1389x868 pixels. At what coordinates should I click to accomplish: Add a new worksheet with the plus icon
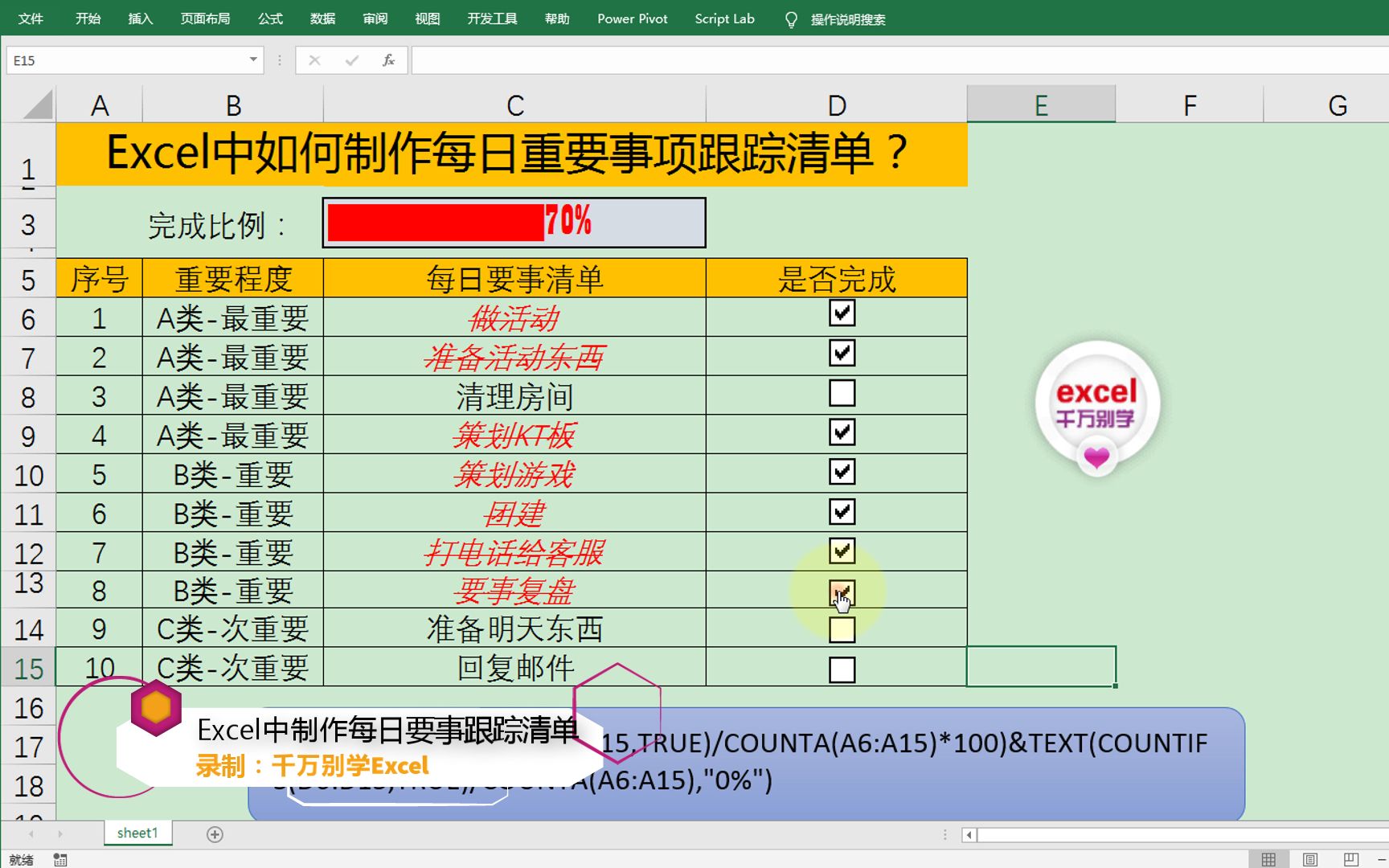[214, 834]
